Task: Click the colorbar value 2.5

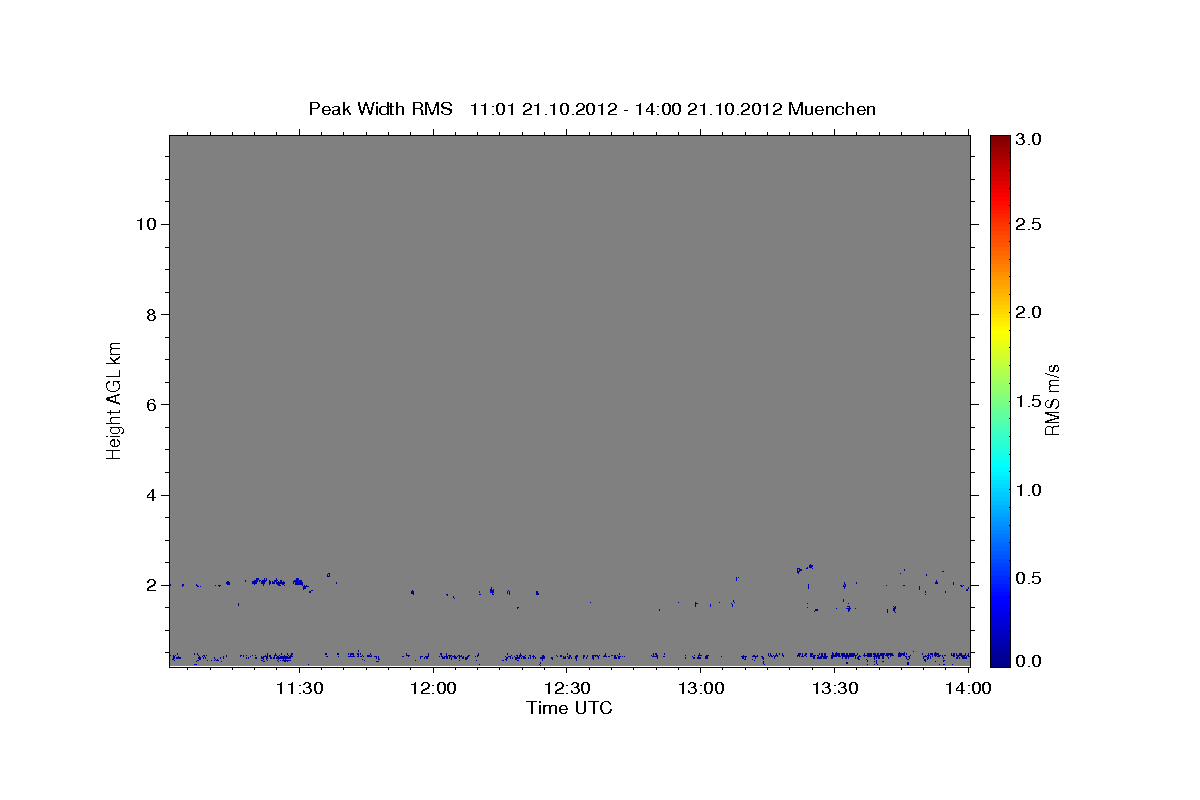Action: coord(1029,224)
